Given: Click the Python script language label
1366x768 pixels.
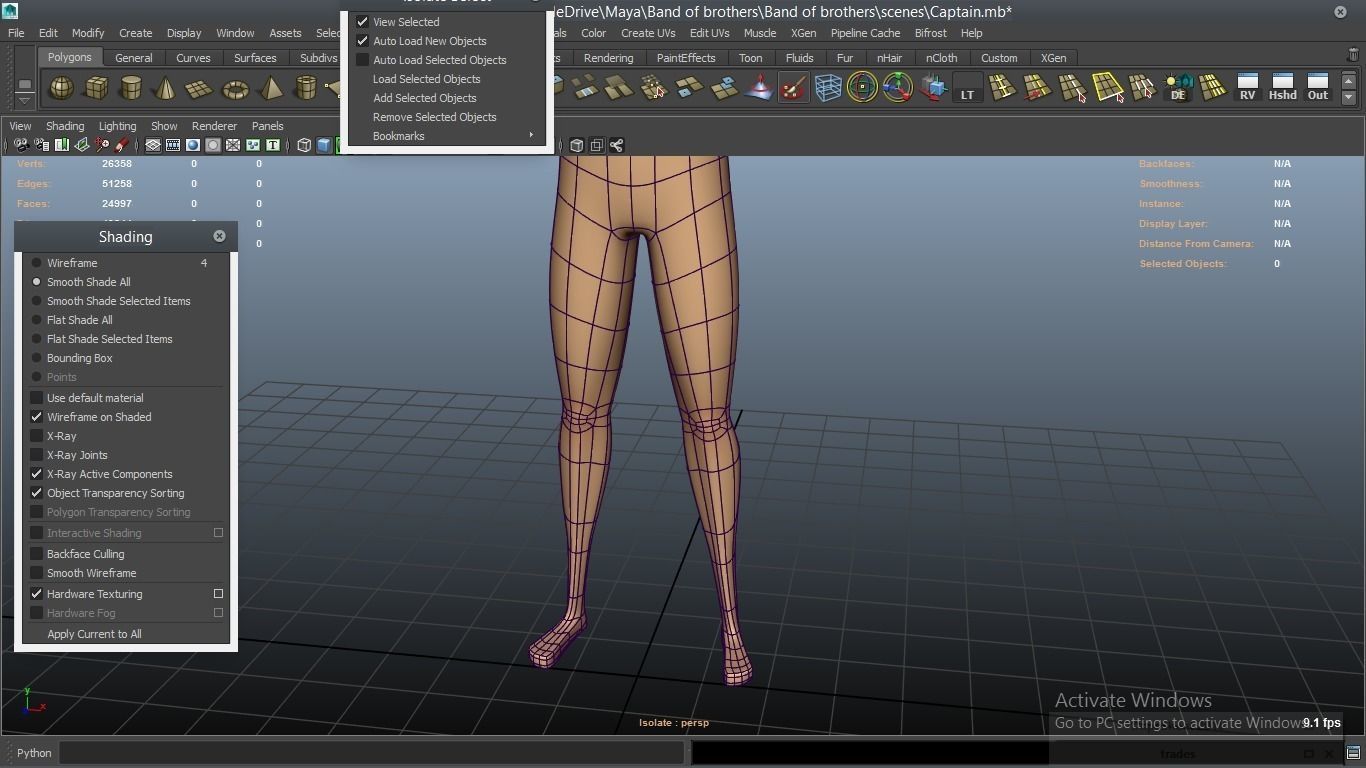Looking at the screenshot, I should pos(34,753).
